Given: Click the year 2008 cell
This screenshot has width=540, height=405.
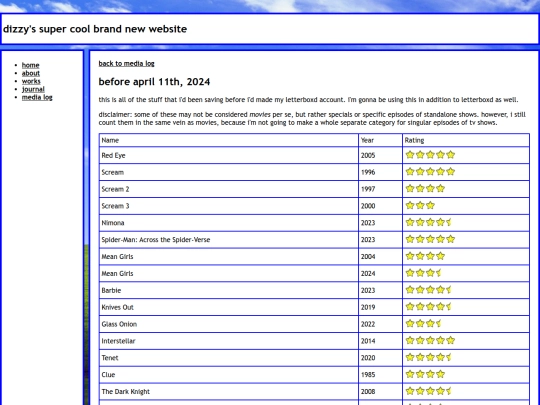Looking at the screenshot, I should point(380,392).
